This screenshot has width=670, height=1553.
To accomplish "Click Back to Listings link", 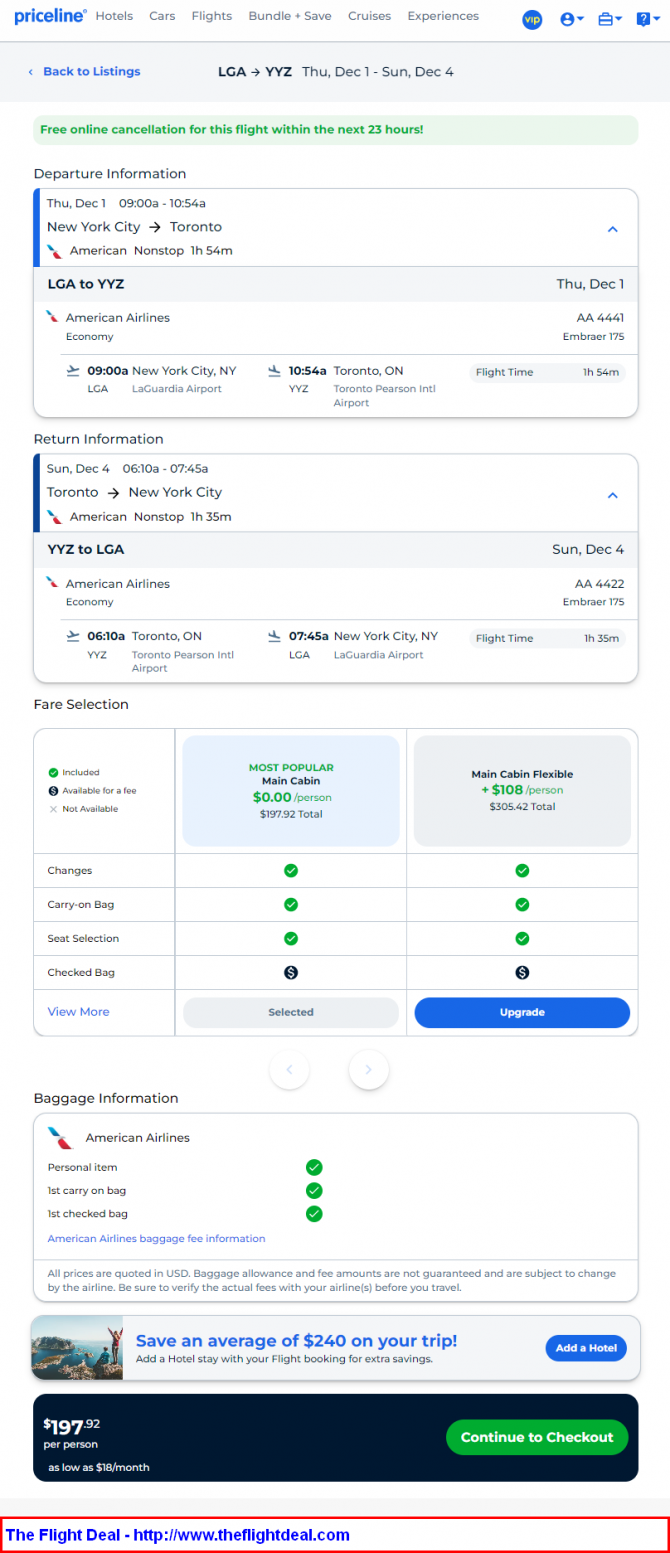I will click(84, 71).
